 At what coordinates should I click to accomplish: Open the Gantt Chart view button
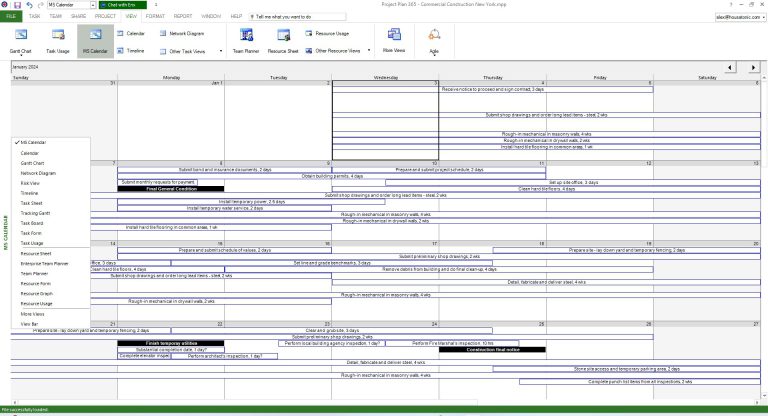(x=21, y=40)
